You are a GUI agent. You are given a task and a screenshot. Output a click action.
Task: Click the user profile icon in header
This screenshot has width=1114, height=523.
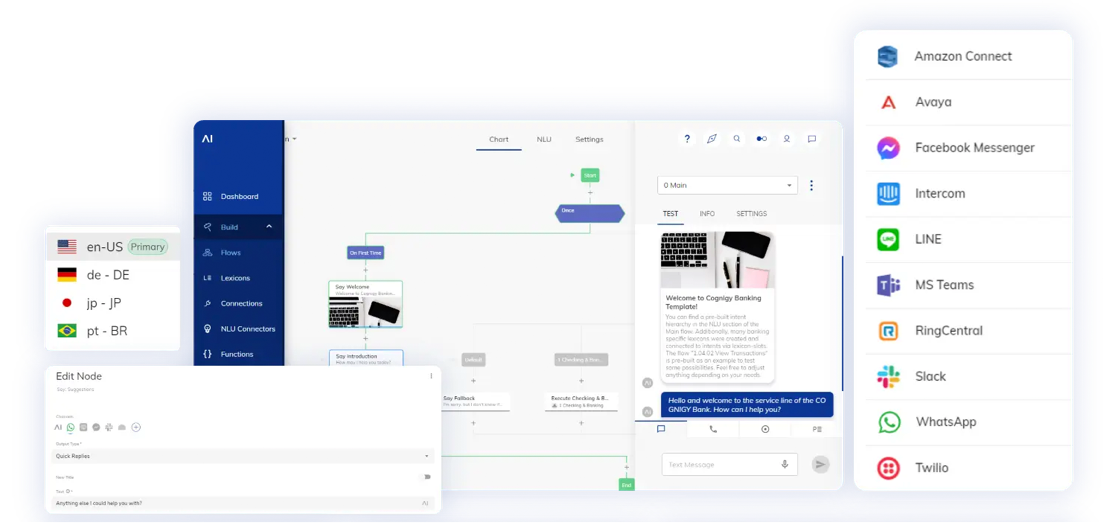[x=786, y=139]
